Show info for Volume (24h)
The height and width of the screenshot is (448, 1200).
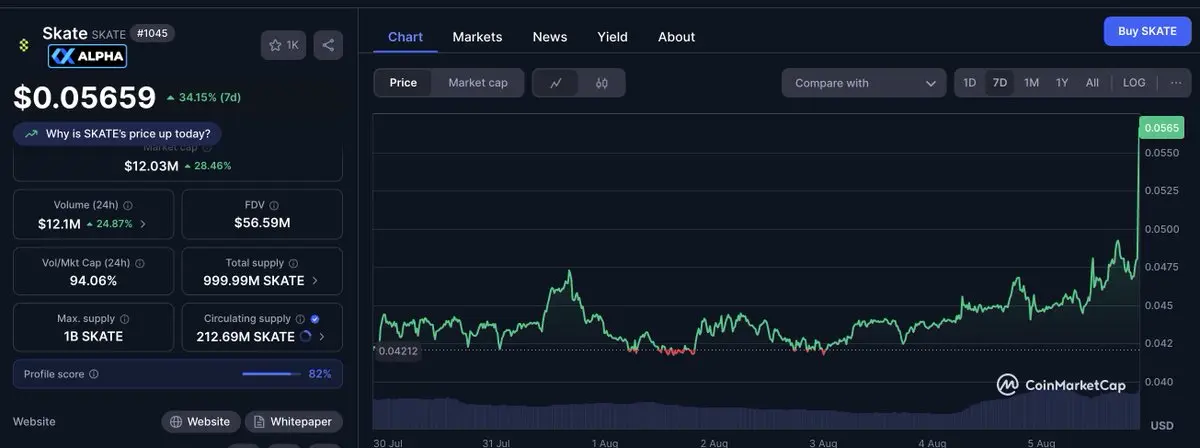[129, 204]
